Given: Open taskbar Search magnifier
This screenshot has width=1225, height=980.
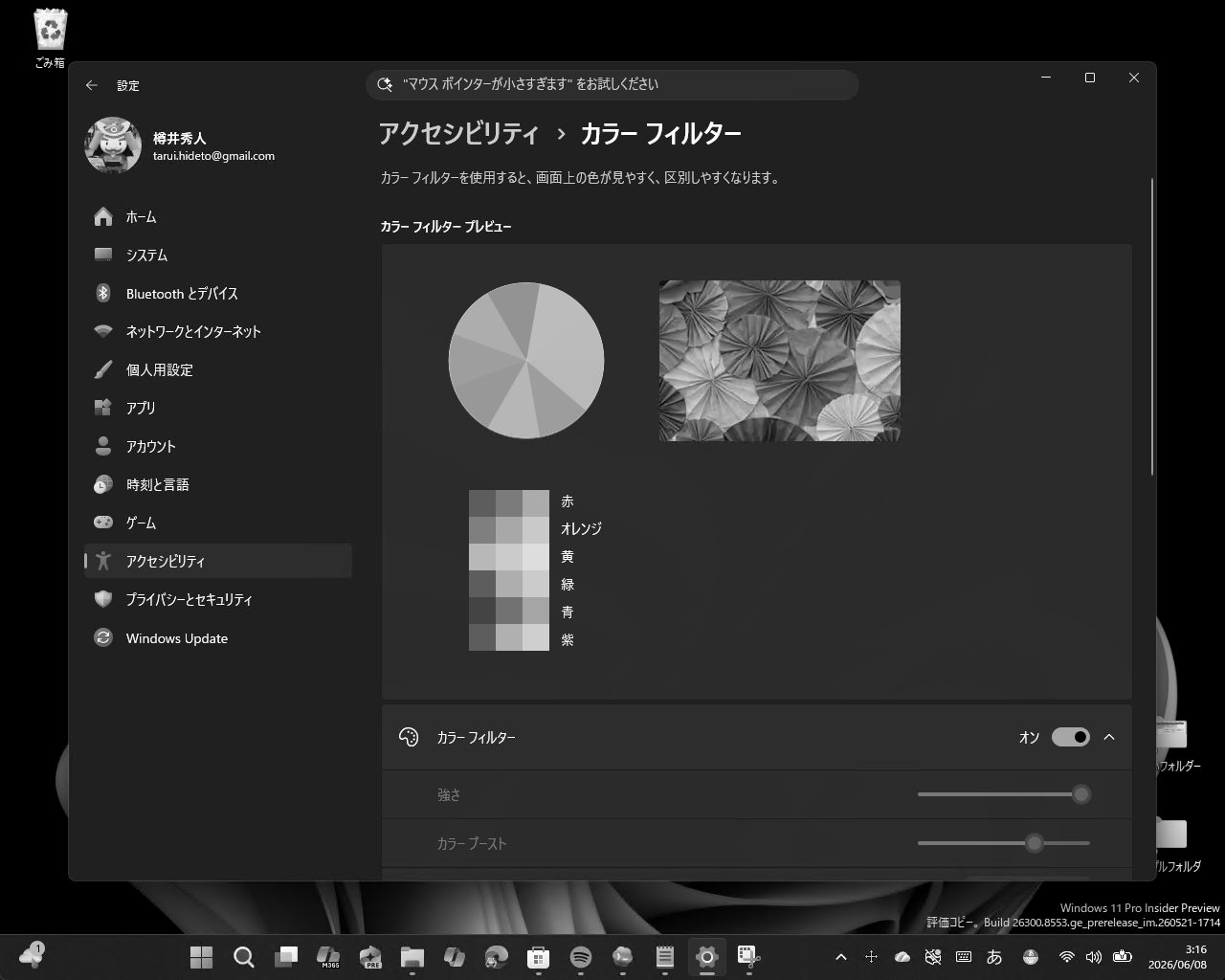Looking at the screenshot, I should pyautogui.click(x=244, y=957).
